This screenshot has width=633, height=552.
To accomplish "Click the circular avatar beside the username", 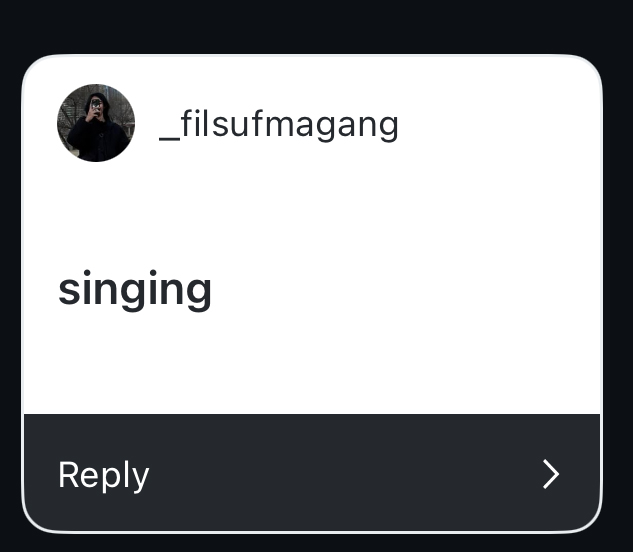I will point(96,123).
